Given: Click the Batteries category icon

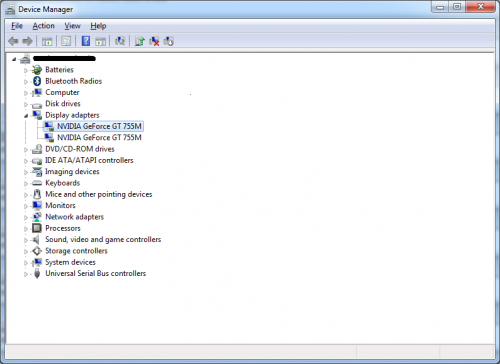Looking at the screenshot, I should tap(37, 70).
